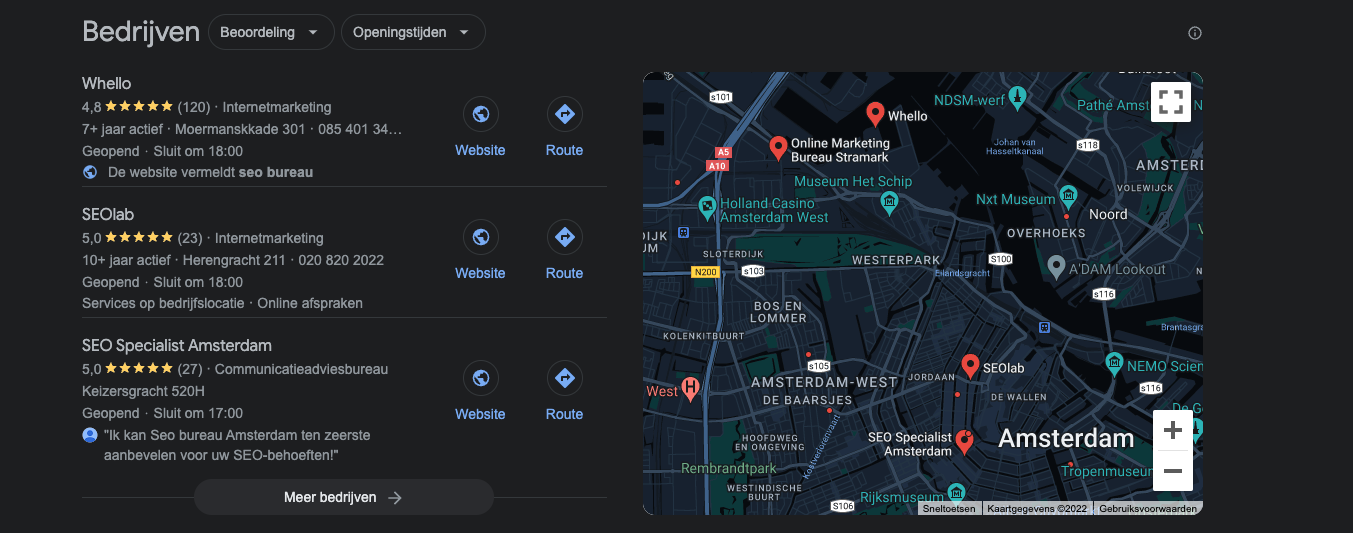Image resolution: width=1353 pixels, height=533 pixels.
Task: Select the SEO Specialist Amsterdam map pin
Action: tap(965, 441)
